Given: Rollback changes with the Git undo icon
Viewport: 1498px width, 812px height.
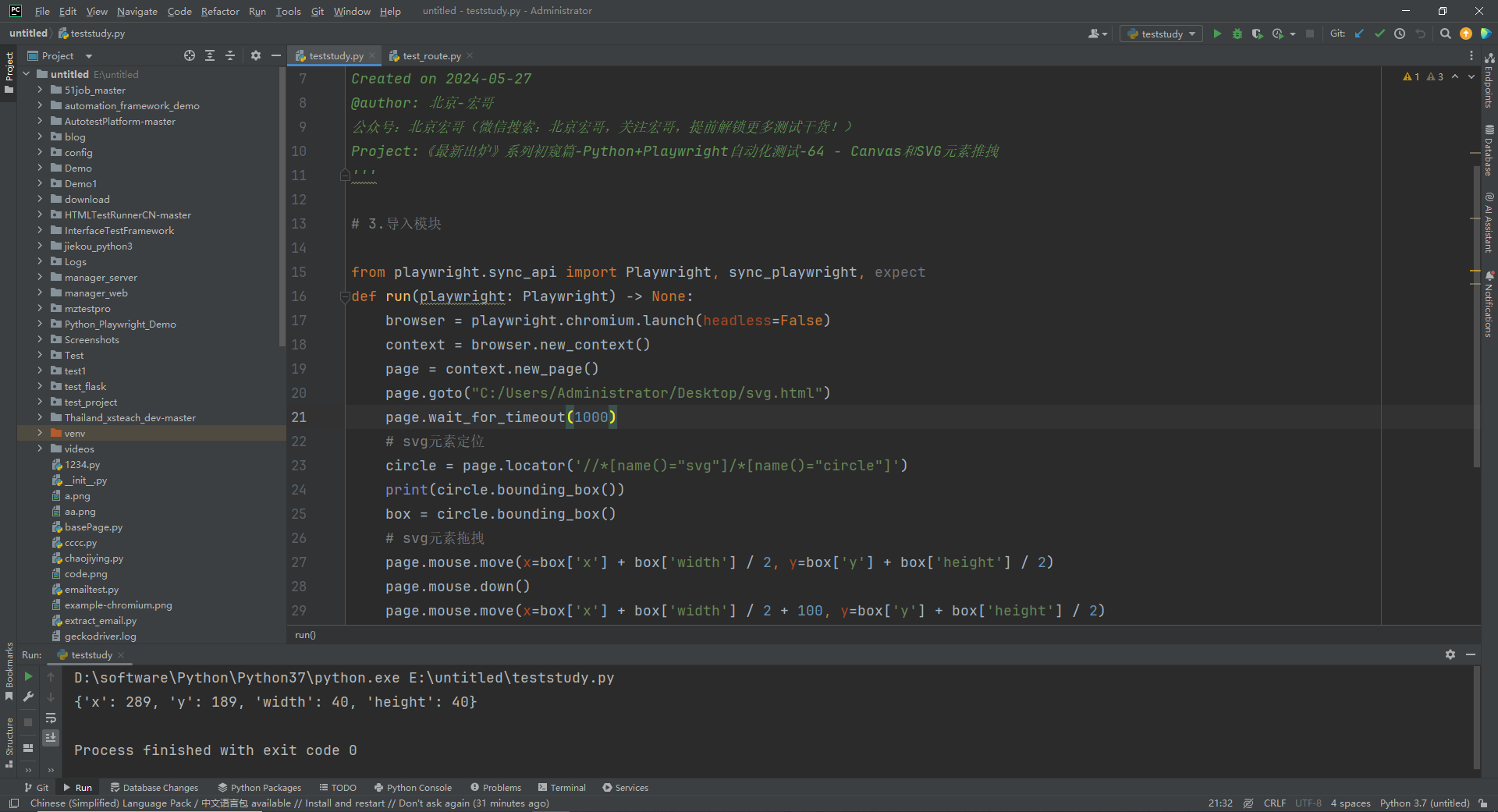Looking at the screenshot, I should click(1421, 34).
